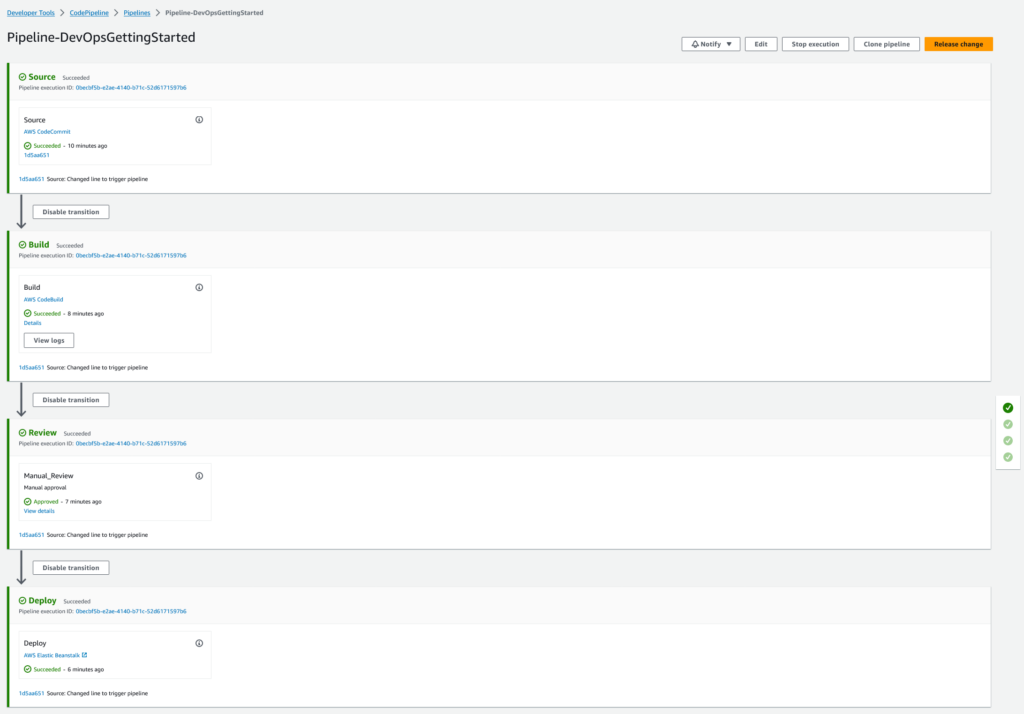Viewport: 1024px width, 714px height.
Task: Disable transition between Review and Deploy
Action: tap(71, 568)
